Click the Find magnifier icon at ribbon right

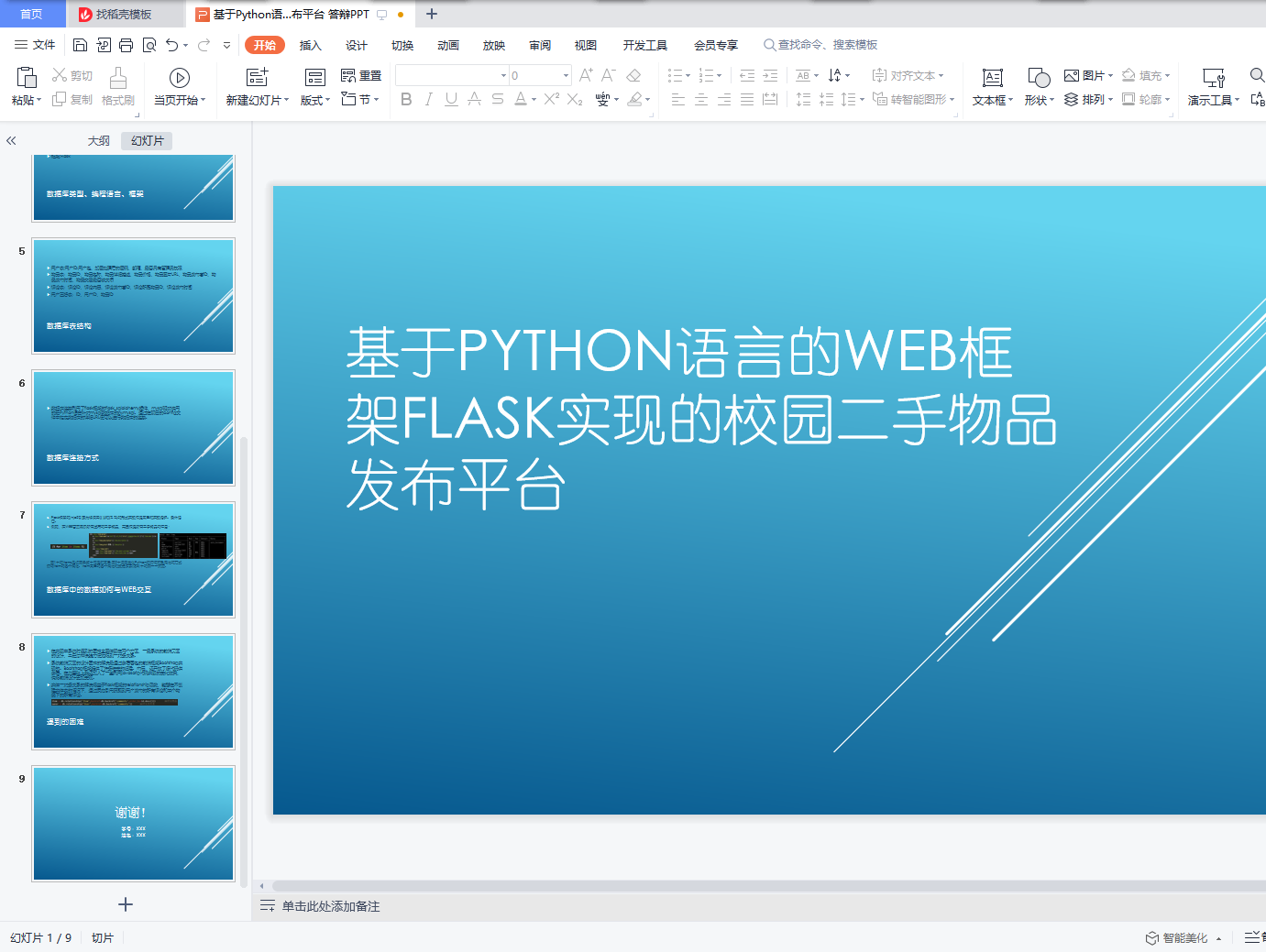pyautogui.click(x=1258, y=75)
